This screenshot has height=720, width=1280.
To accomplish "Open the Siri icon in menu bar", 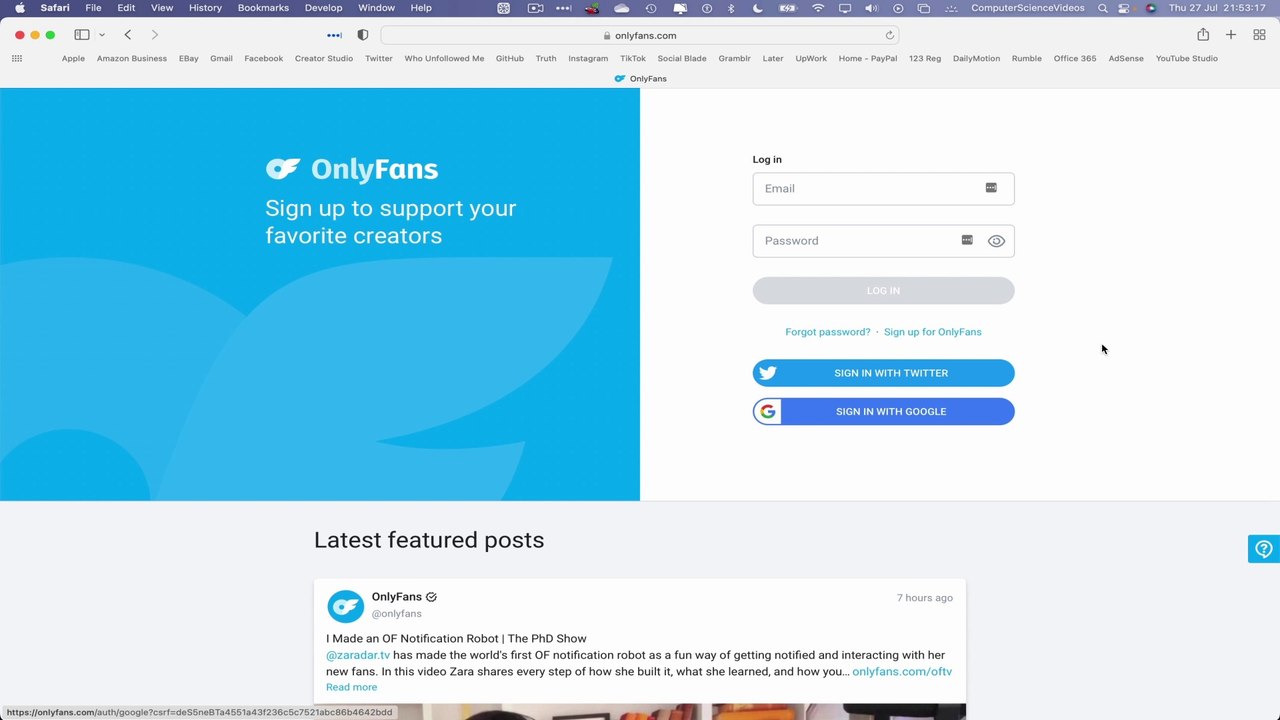I will click(1151, 8).
